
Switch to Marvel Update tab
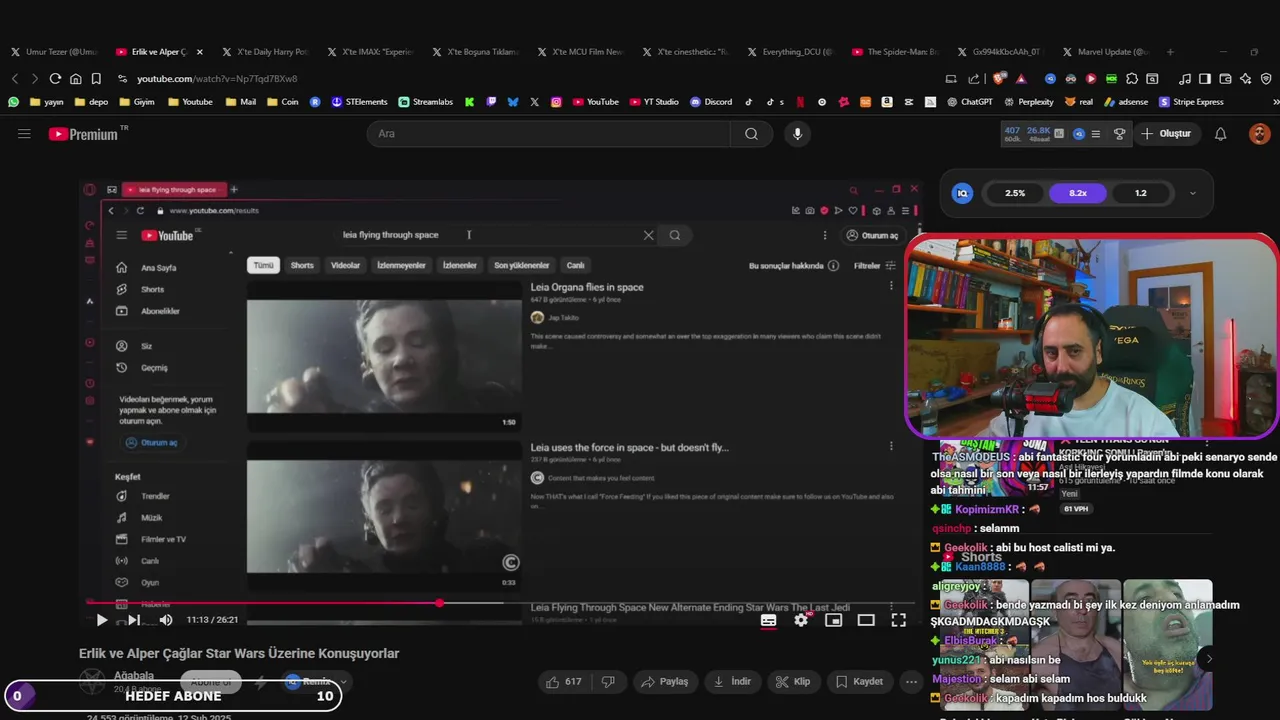[1106, 52]
